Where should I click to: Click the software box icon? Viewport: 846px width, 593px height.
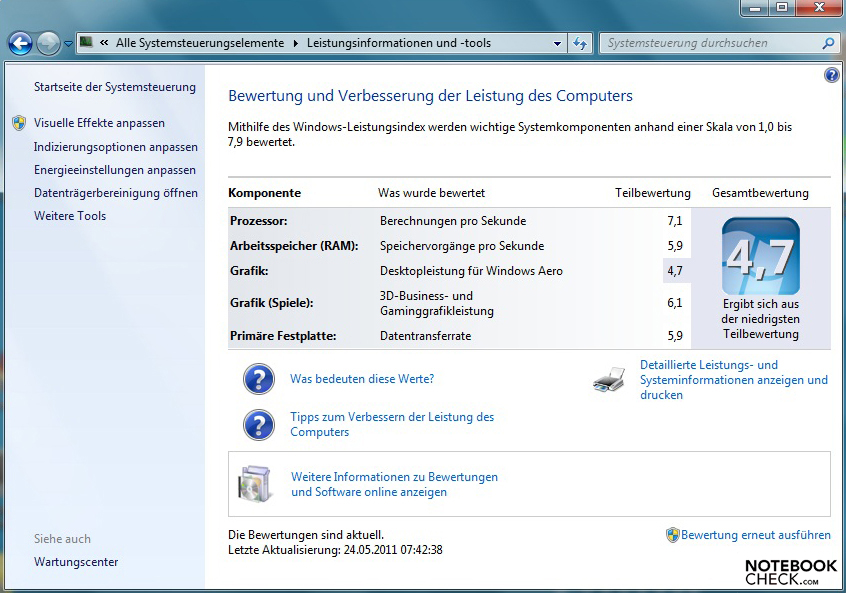(x=255, y=484)
